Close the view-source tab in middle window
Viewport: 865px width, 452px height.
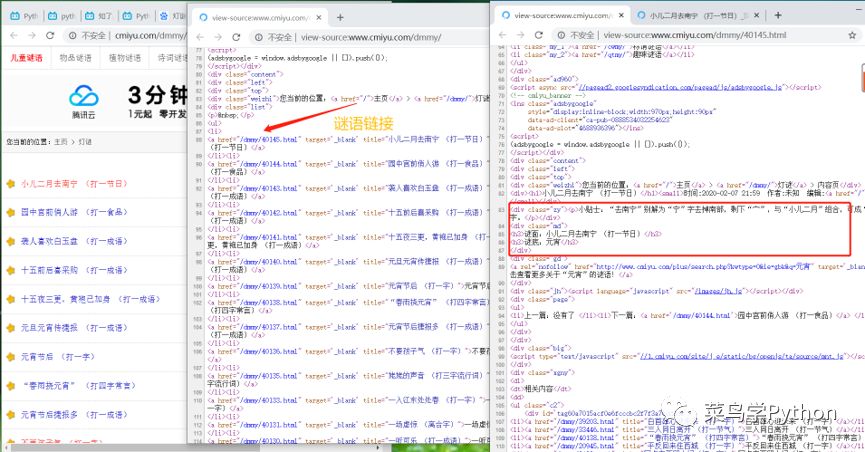319,18
